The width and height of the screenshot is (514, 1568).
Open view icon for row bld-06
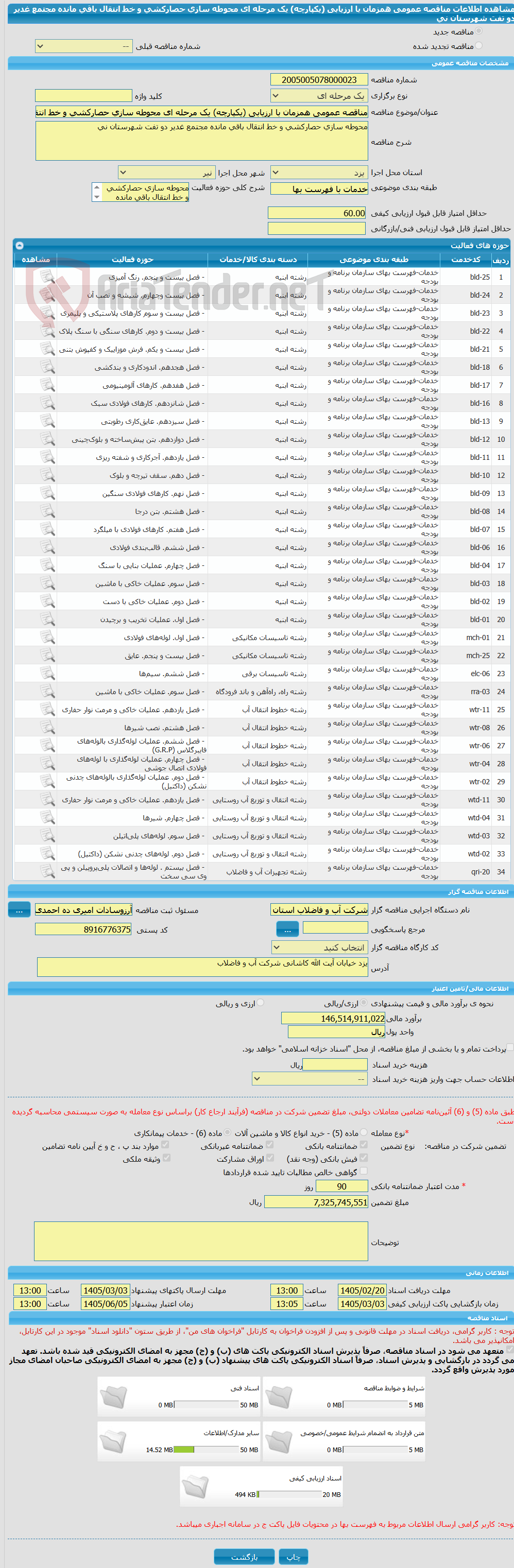(47, 547)
